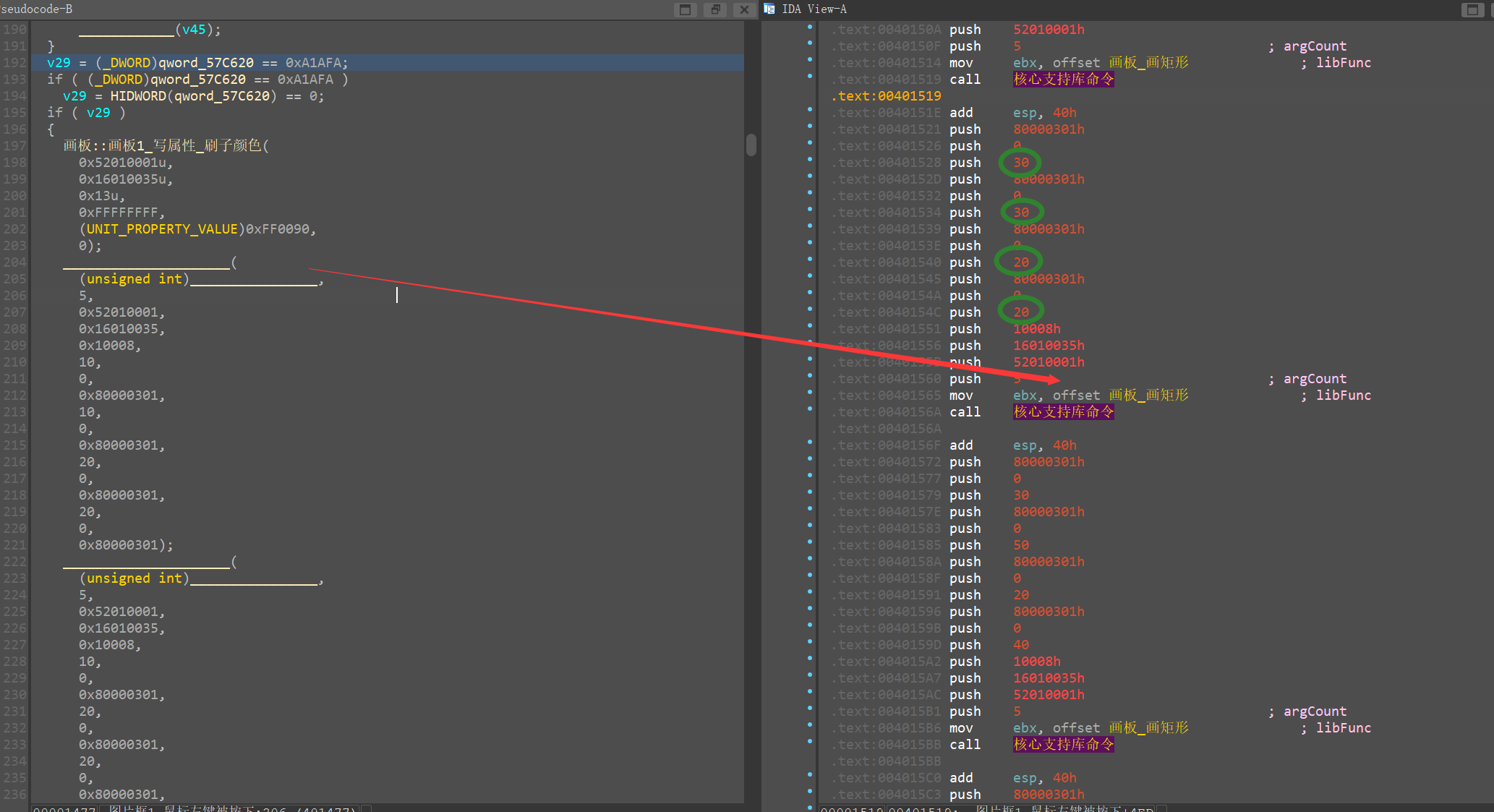Click the IDA View-A panel icon
Screen dimensions: 1494x812
(x=769, y=9)
